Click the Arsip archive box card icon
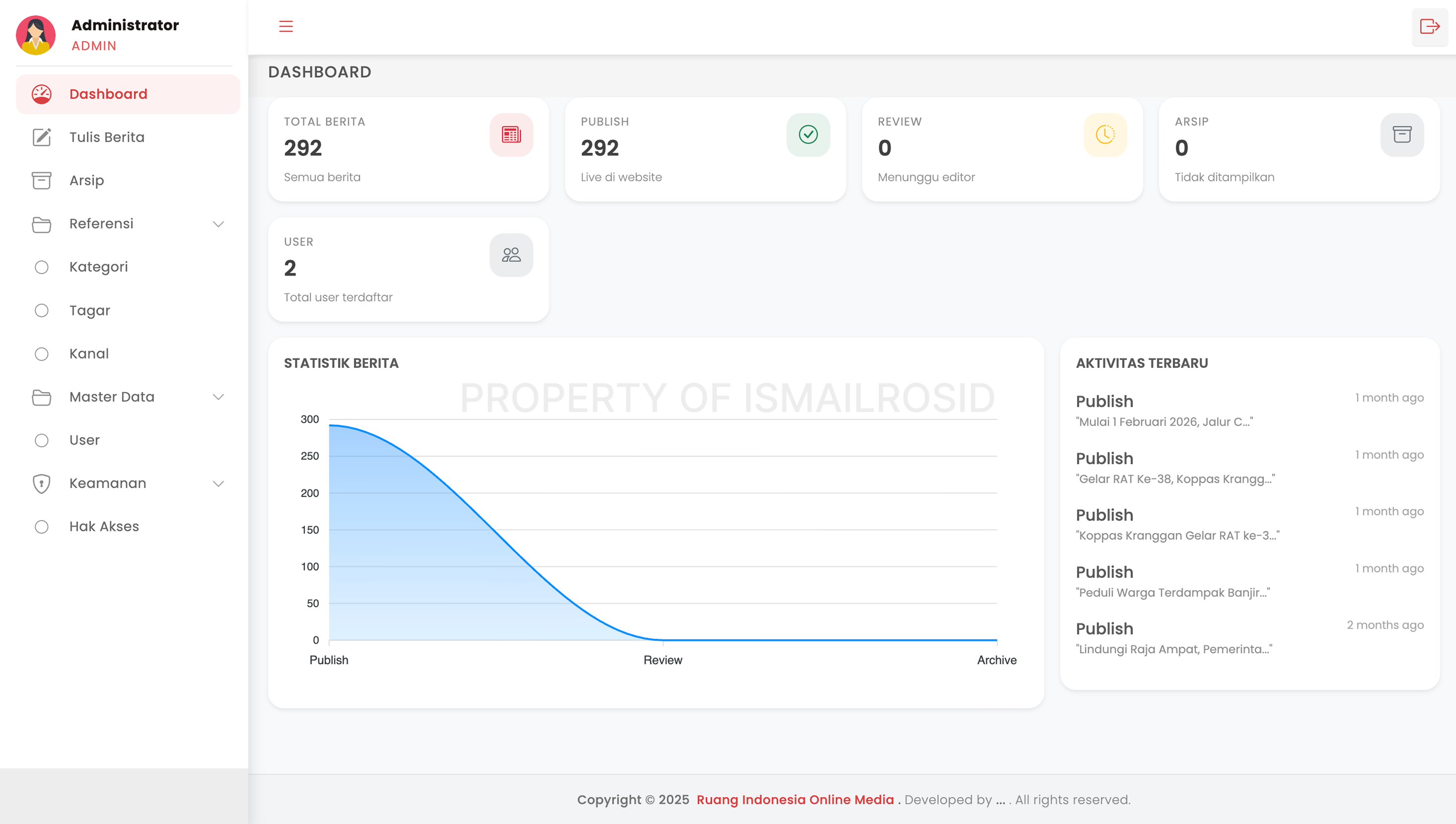This screenshot has height=824, width=1456. tap(1402, 135)
